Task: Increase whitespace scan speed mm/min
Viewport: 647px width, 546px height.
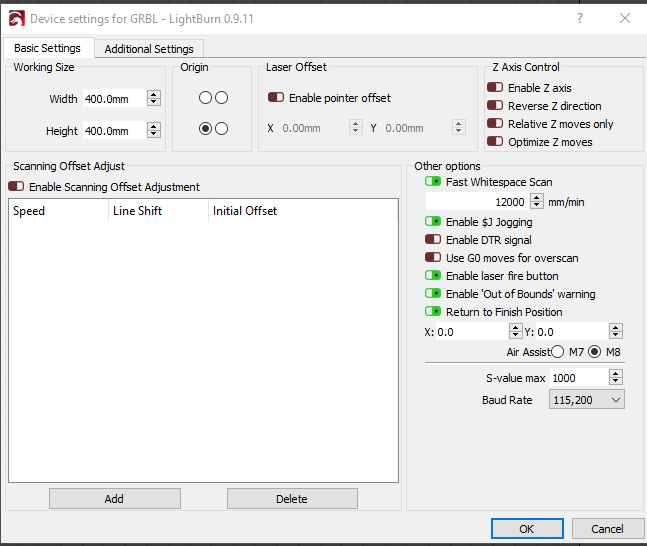Action: [536, 198]
